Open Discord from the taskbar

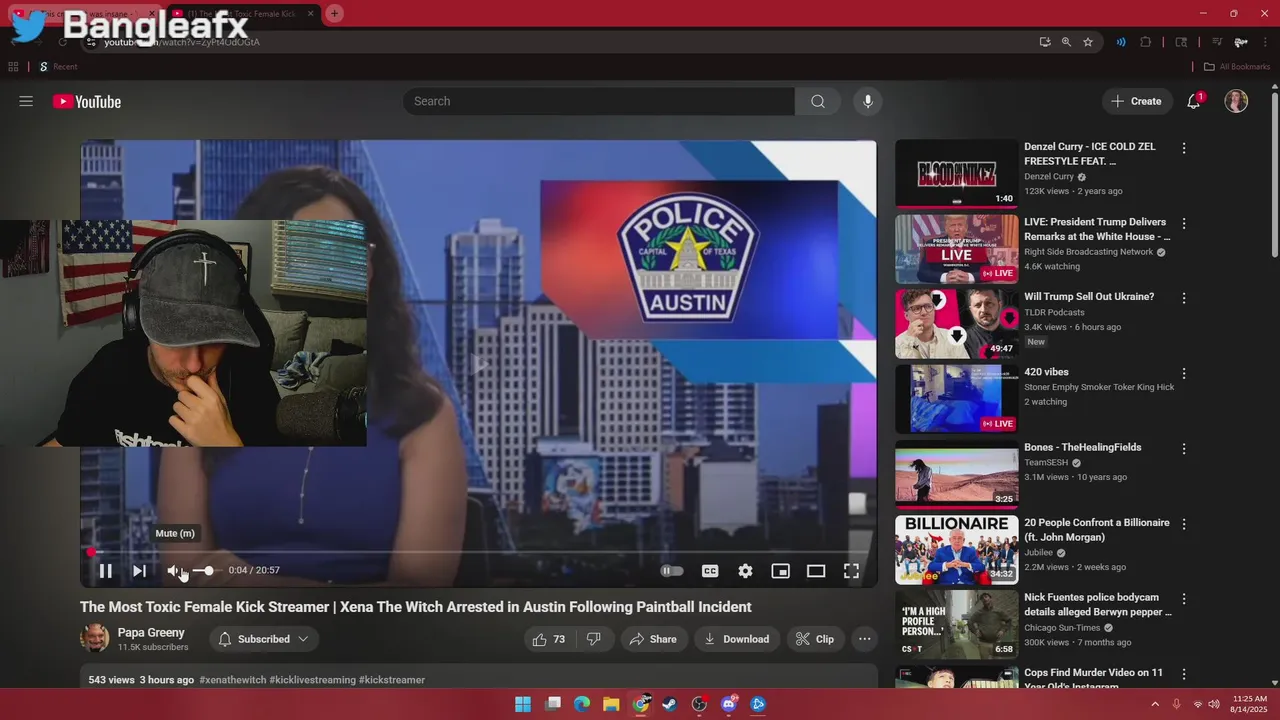pyautogui.click(x=729, y=704)
